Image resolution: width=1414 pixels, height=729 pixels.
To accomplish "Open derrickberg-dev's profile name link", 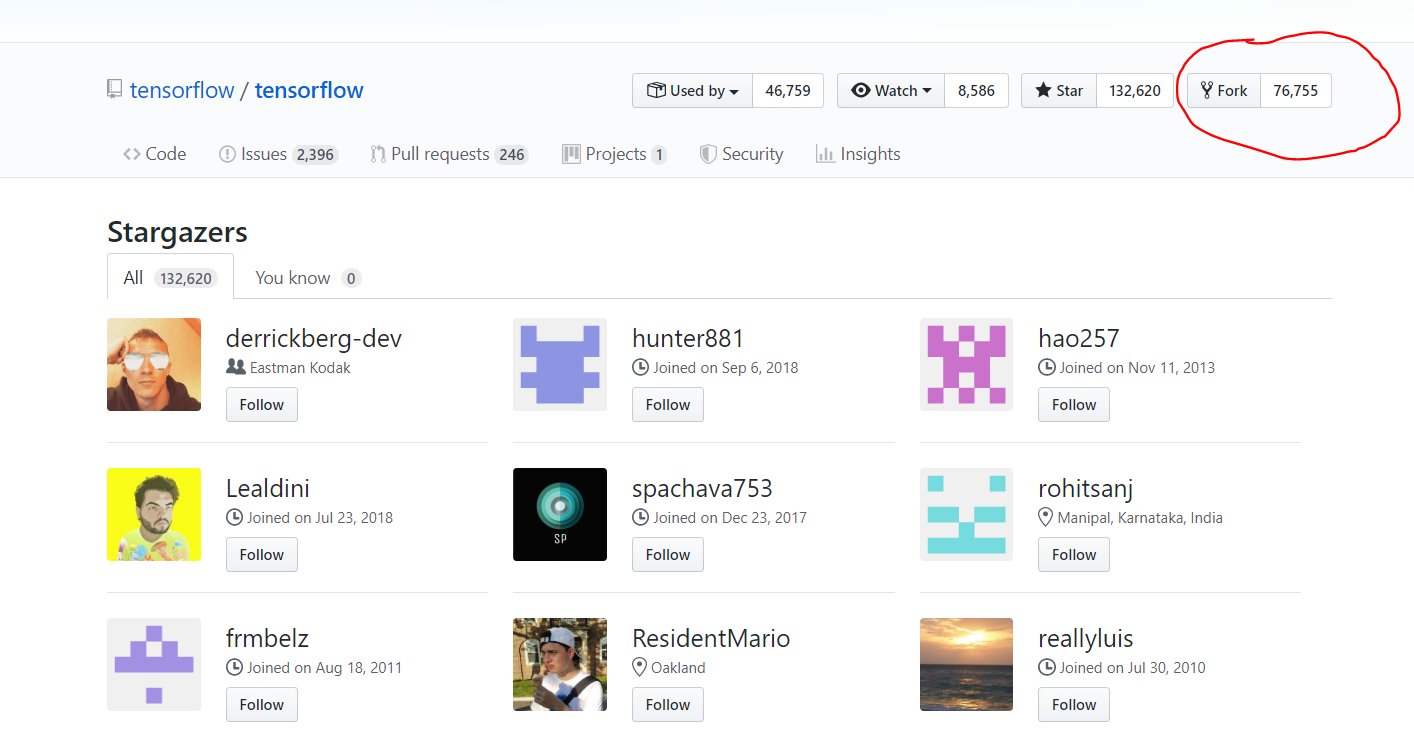I will (x=314, y=338).
